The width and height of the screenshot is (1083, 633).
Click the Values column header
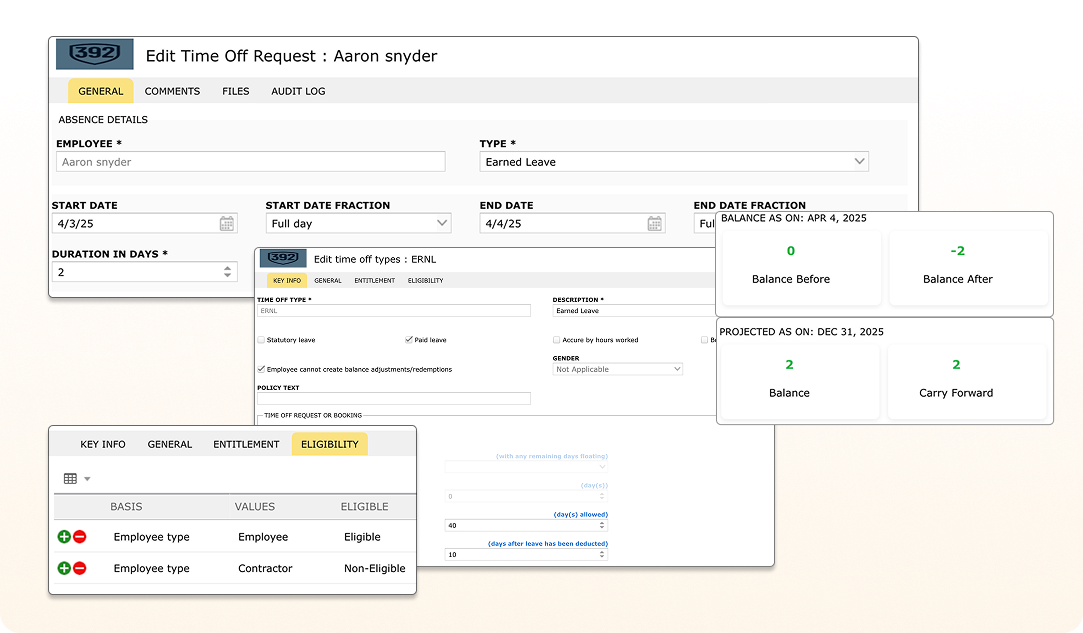pyautogui.click(x=255, y=507)
